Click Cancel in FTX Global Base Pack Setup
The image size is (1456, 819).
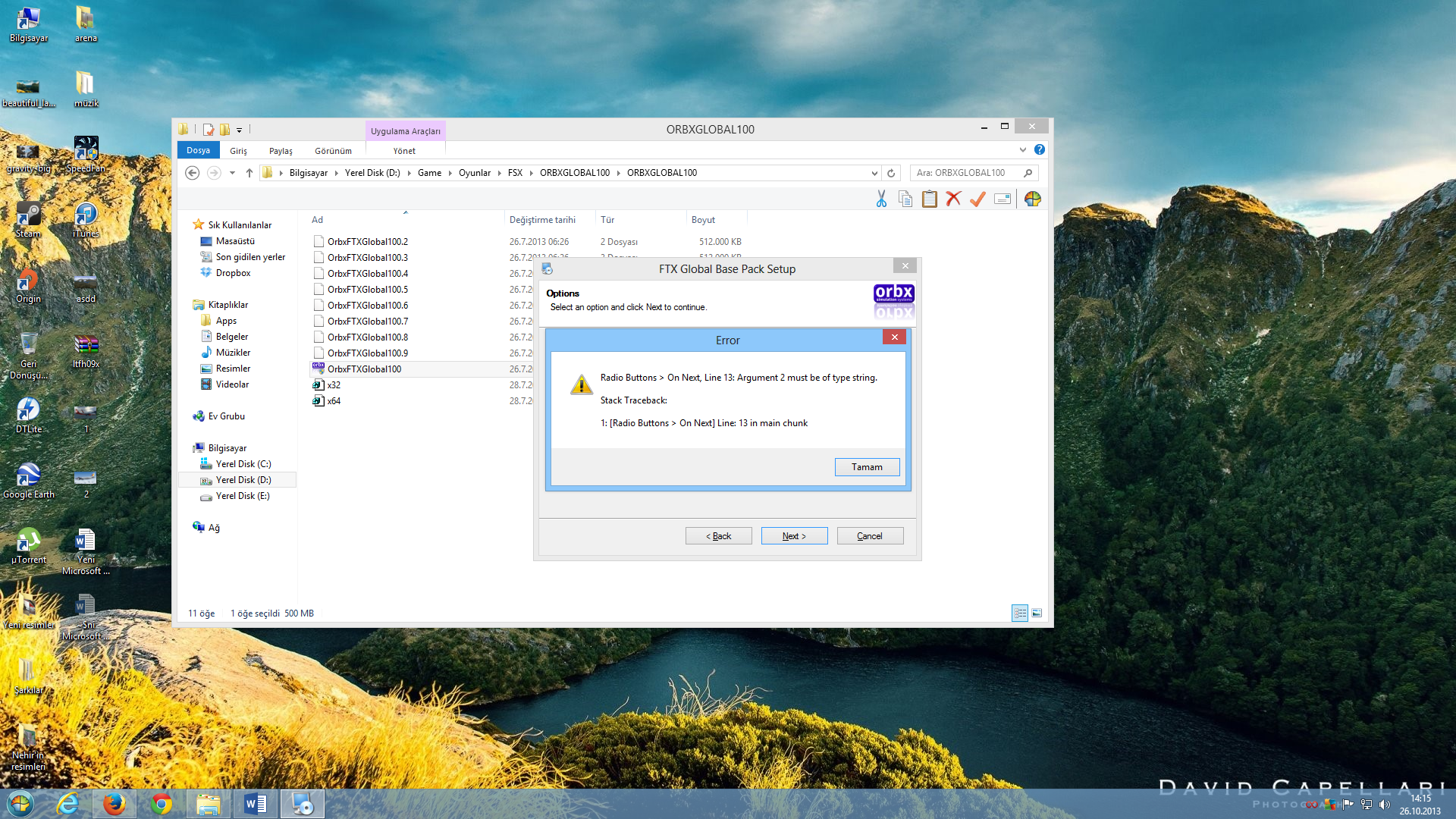[870, 536]
